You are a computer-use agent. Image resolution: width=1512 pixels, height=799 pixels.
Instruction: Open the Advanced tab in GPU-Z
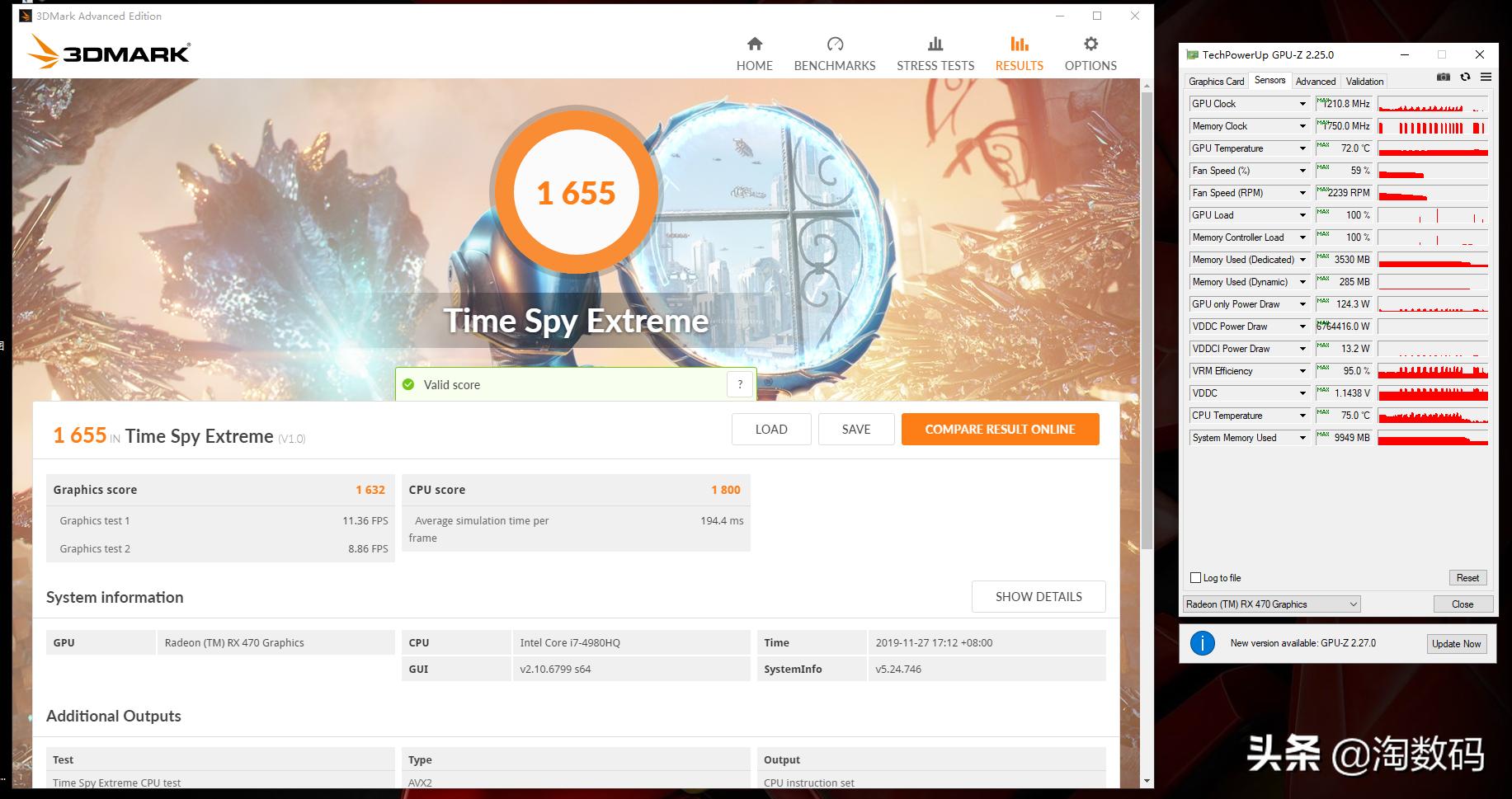click(1316, 81)
